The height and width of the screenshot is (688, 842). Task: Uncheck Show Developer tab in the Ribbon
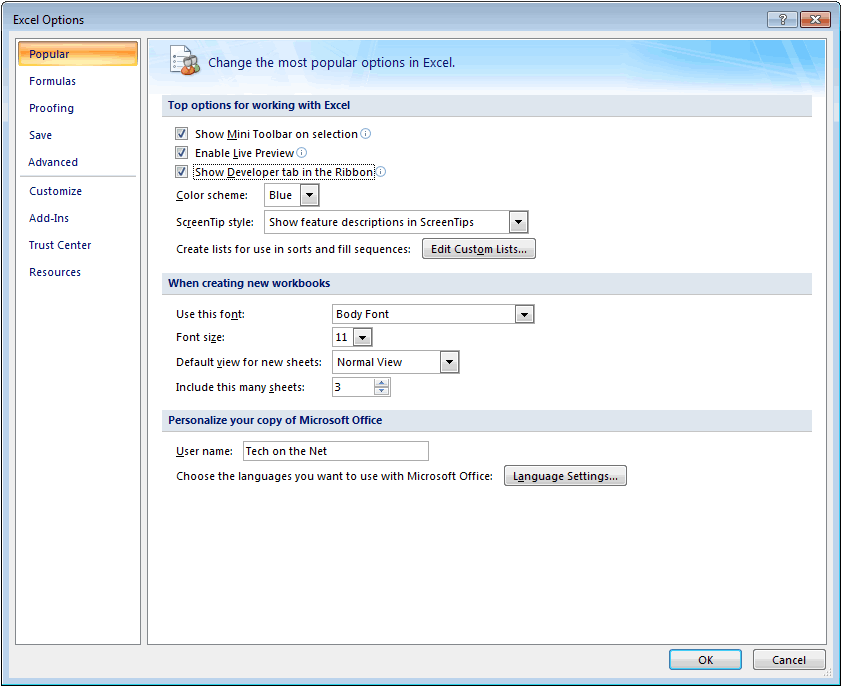pos(182,172)
